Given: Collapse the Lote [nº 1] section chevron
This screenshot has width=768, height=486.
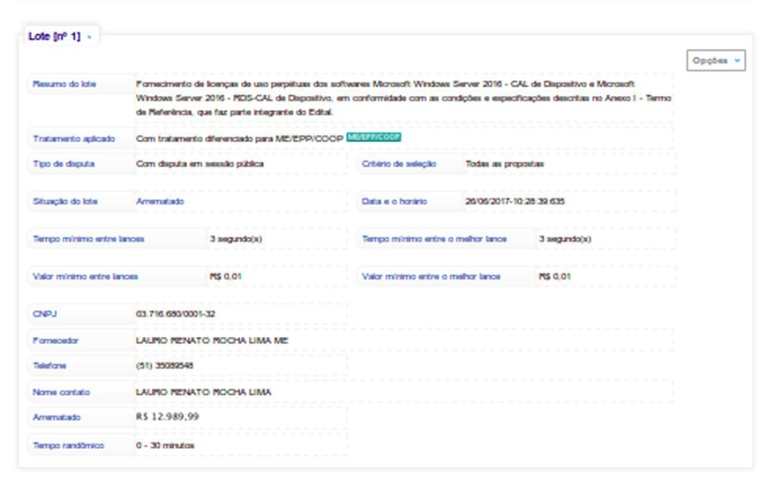Looking at the screenshot, I should tap(89, 37).
